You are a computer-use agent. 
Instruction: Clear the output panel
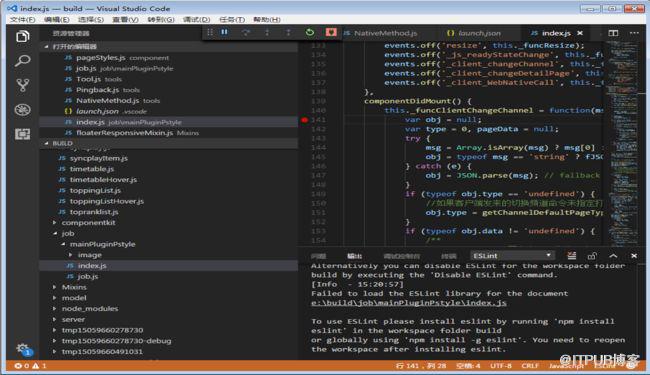point(571,256)
